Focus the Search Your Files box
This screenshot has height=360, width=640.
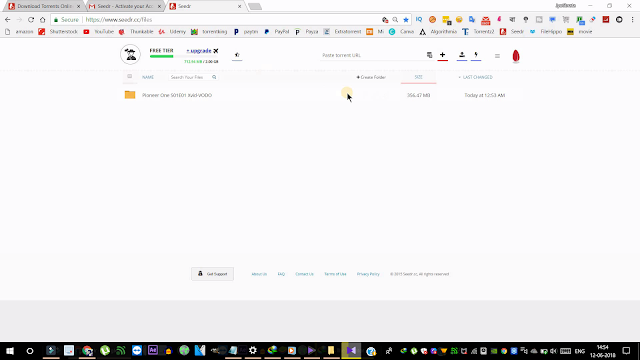[190, 77]
